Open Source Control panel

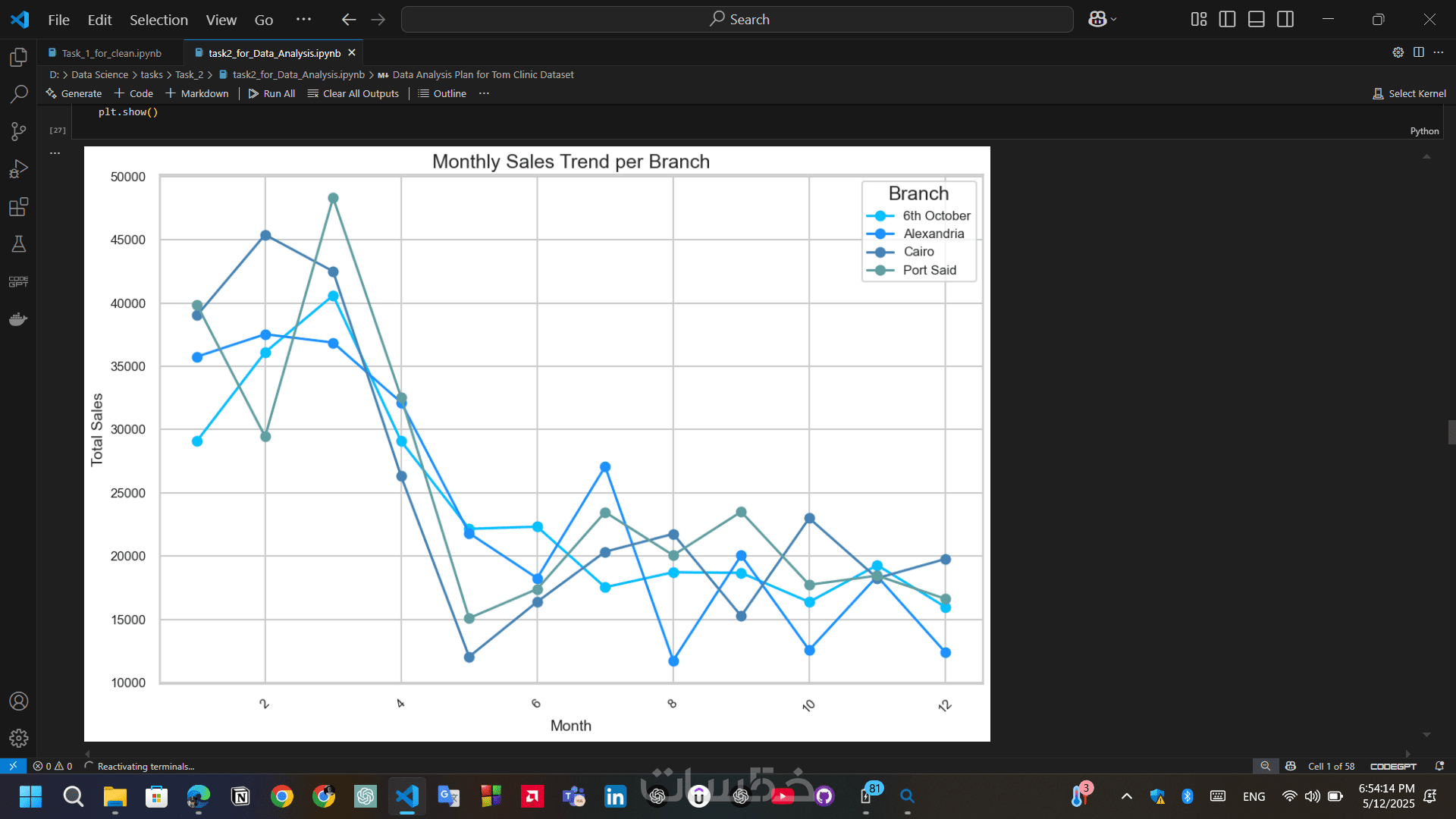coord(18,131)
